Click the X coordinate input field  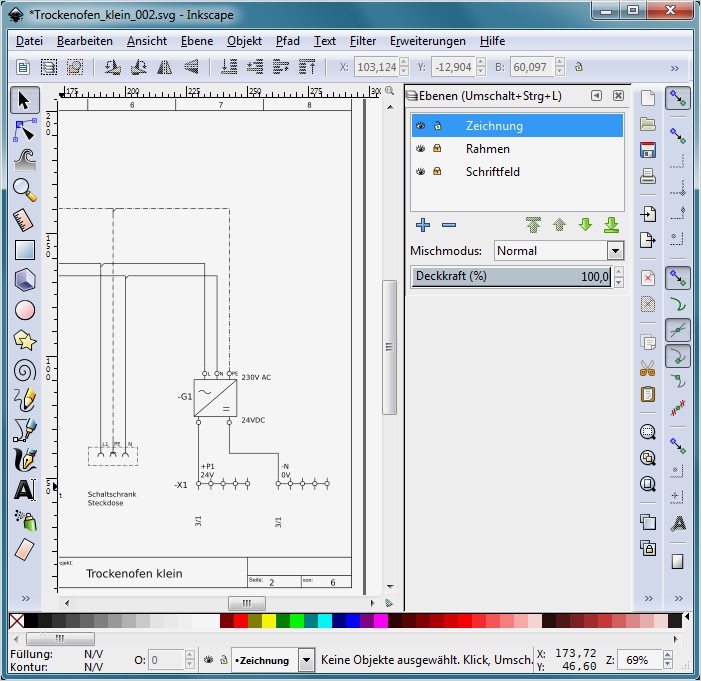coord(375,67)
